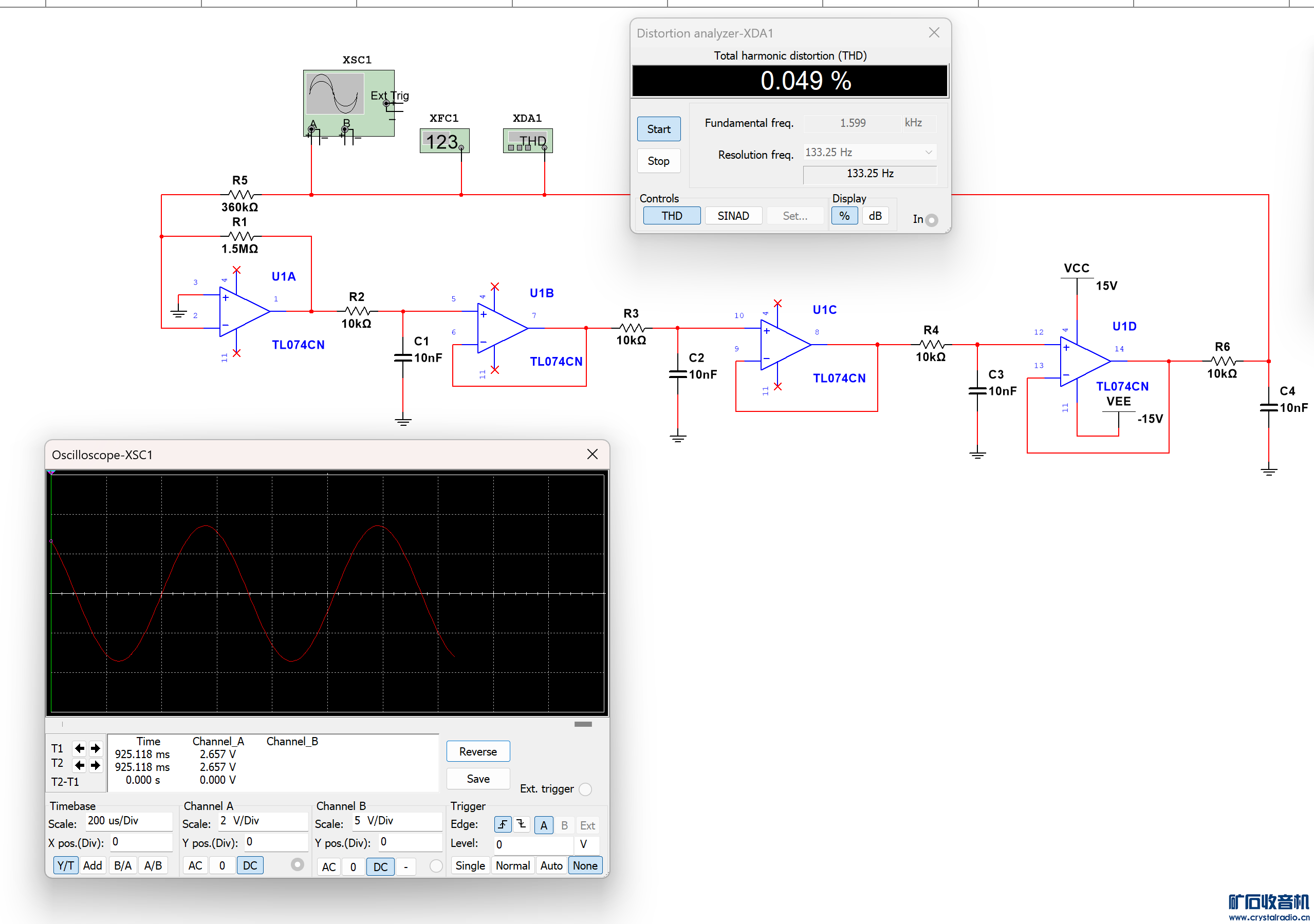Click Channel B Scale 5 V/Div field

396,821
